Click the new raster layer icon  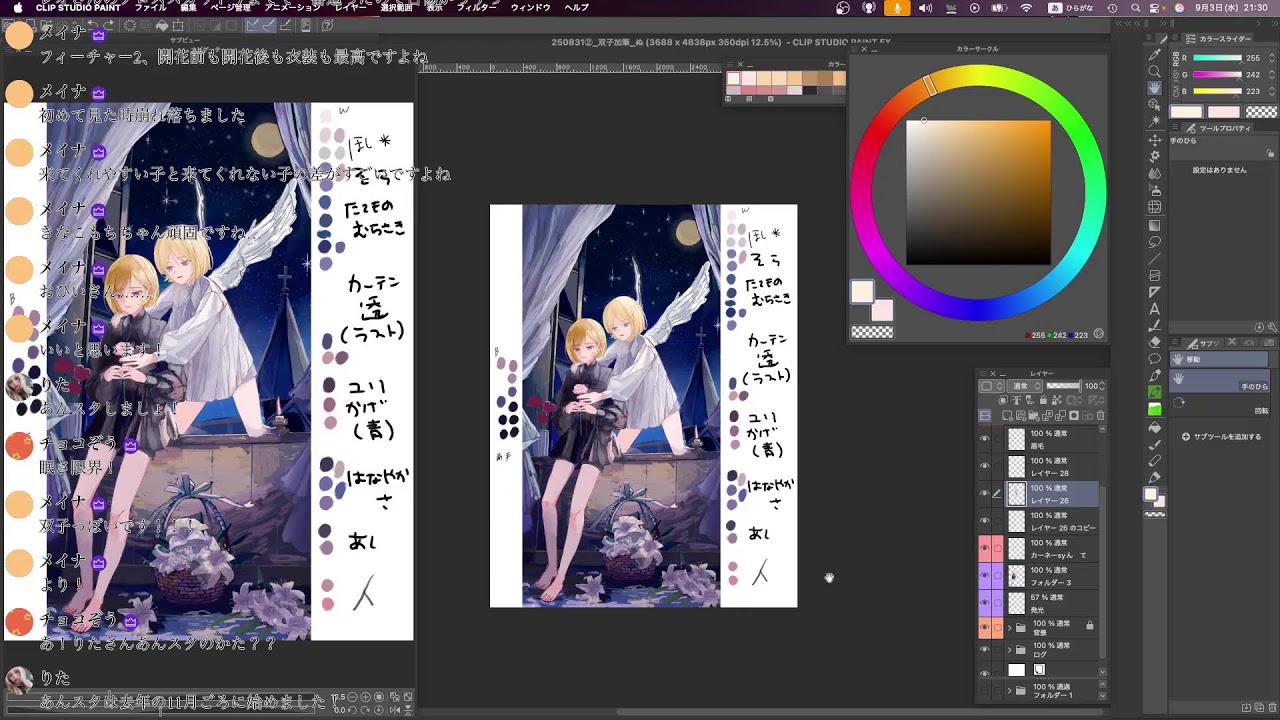1007,415
